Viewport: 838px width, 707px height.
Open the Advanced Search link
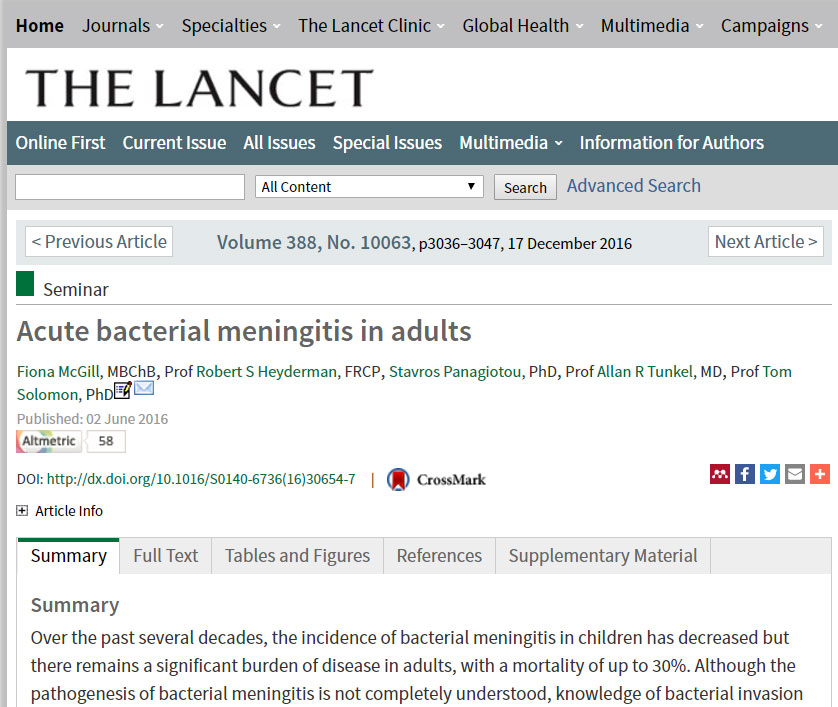tap(634, 185)
